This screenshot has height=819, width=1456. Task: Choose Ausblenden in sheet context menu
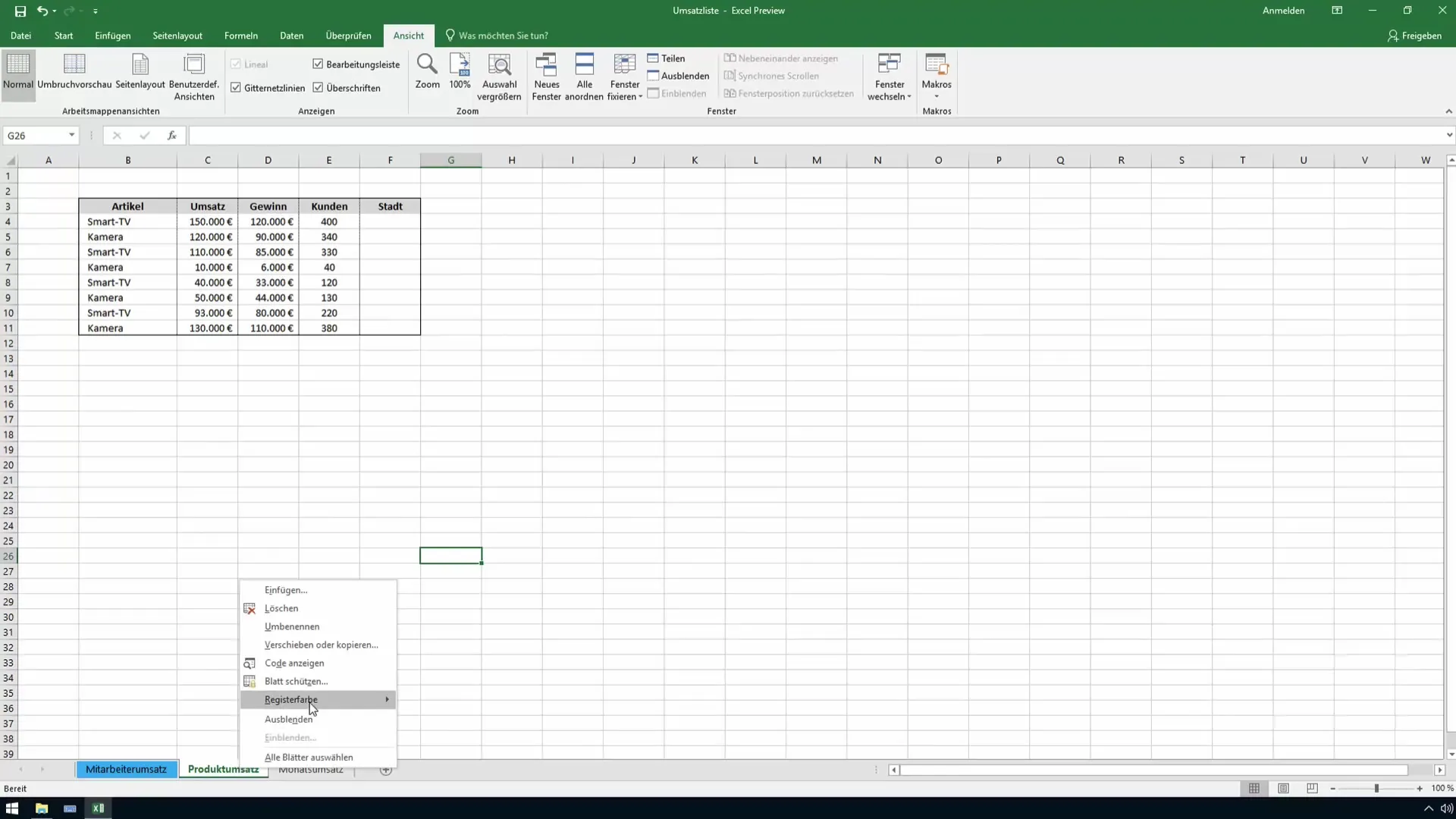click(x=318, y=719)
